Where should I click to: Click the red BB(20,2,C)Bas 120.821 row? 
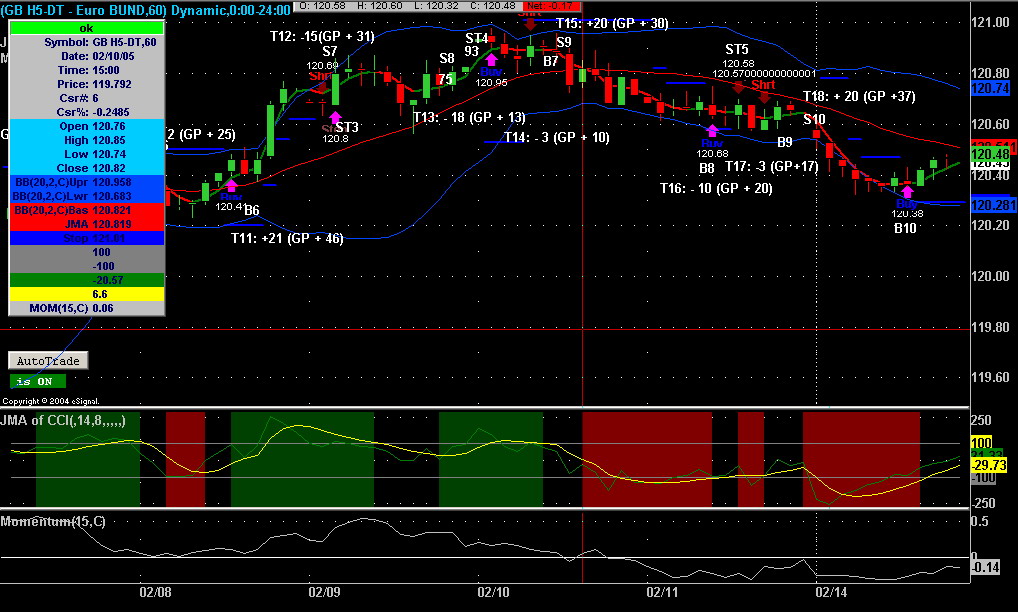tap(86, 210)
